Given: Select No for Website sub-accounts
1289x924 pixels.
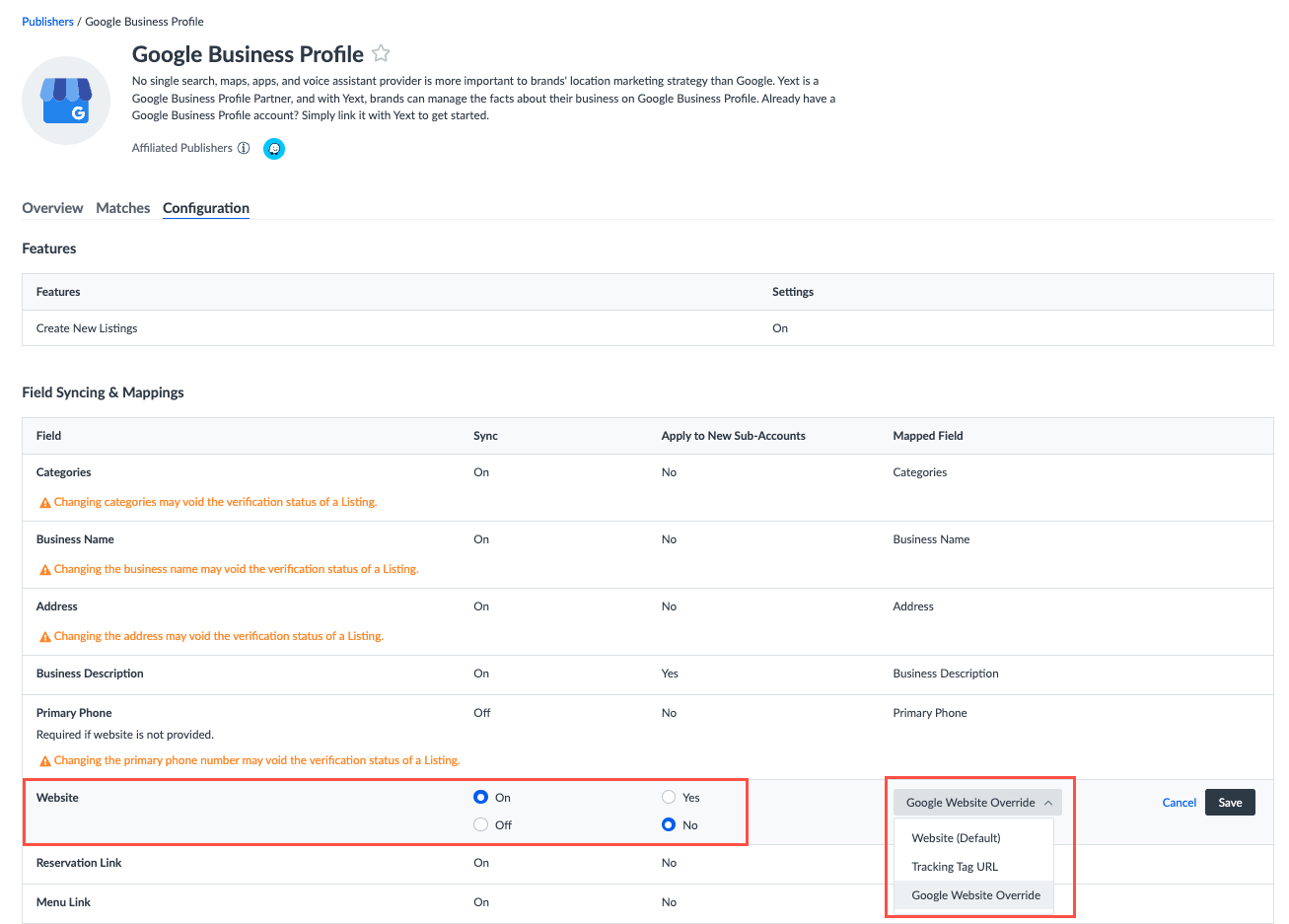Looking at the screenshot, I should (669, 824).
